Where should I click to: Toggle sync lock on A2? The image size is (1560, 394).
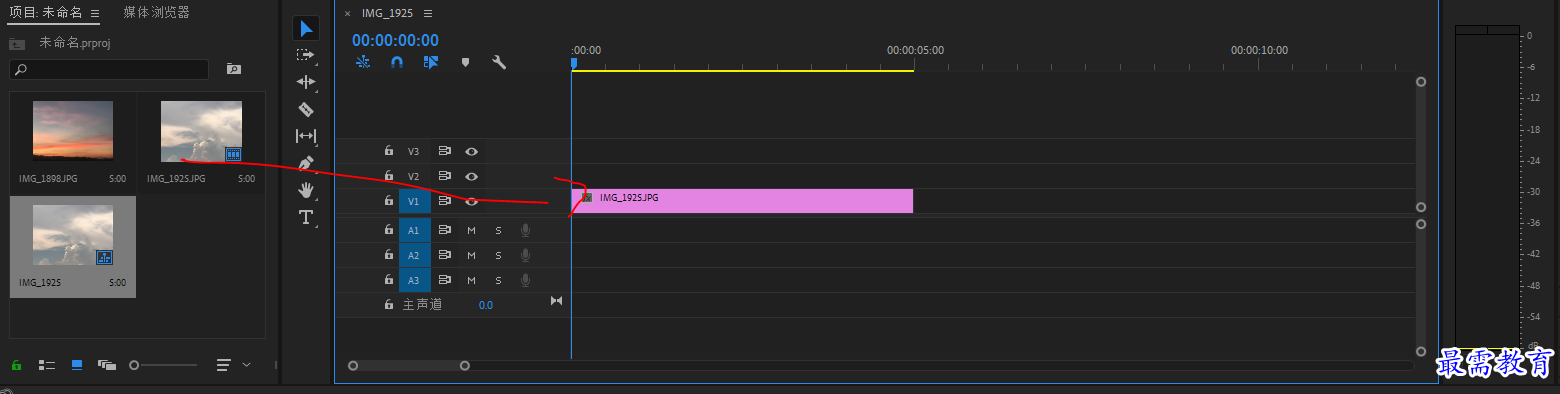pyautogui.click(x=445, y=255)
